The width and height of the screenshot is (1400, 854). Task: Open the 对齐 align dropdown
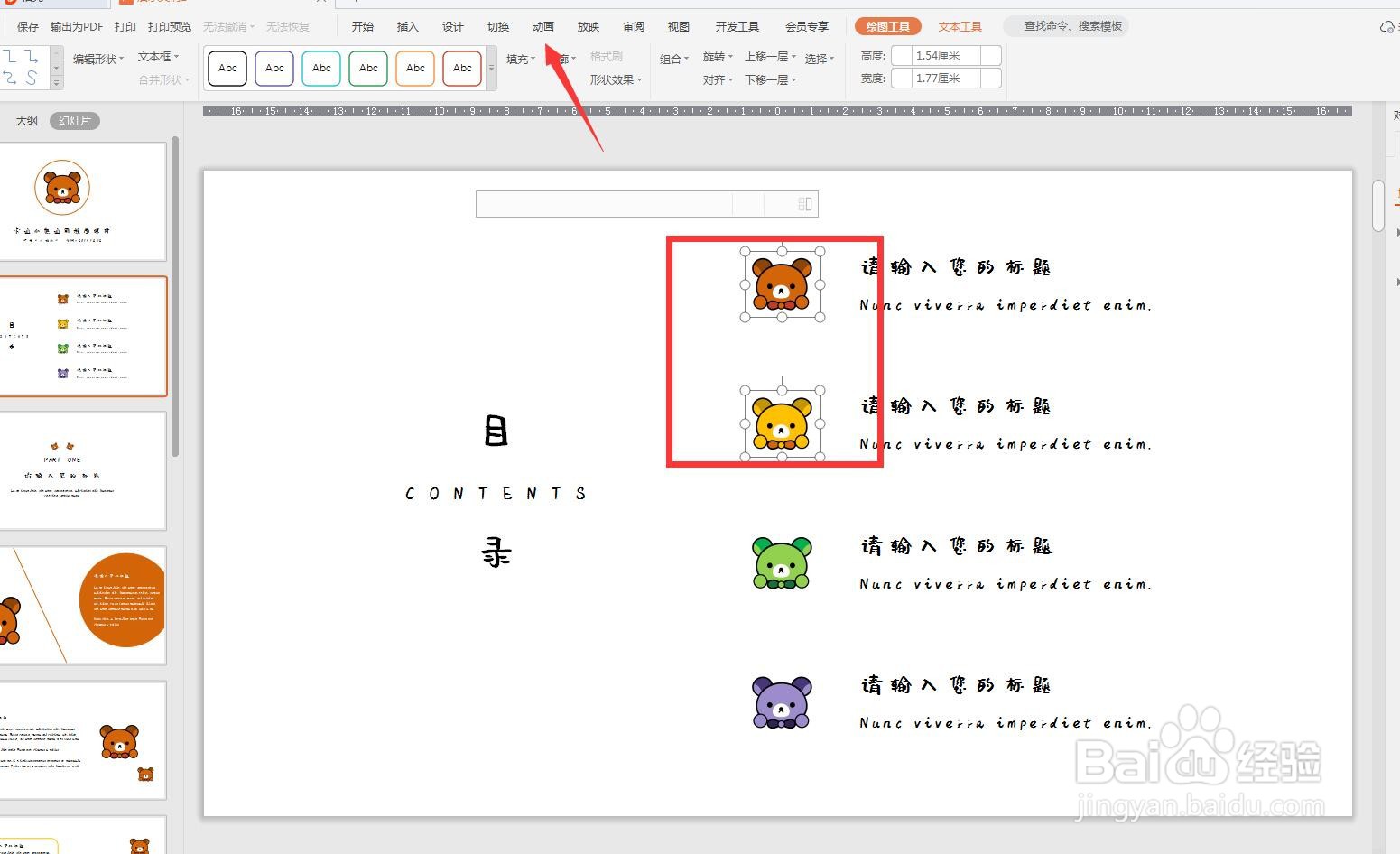(718, 79)
